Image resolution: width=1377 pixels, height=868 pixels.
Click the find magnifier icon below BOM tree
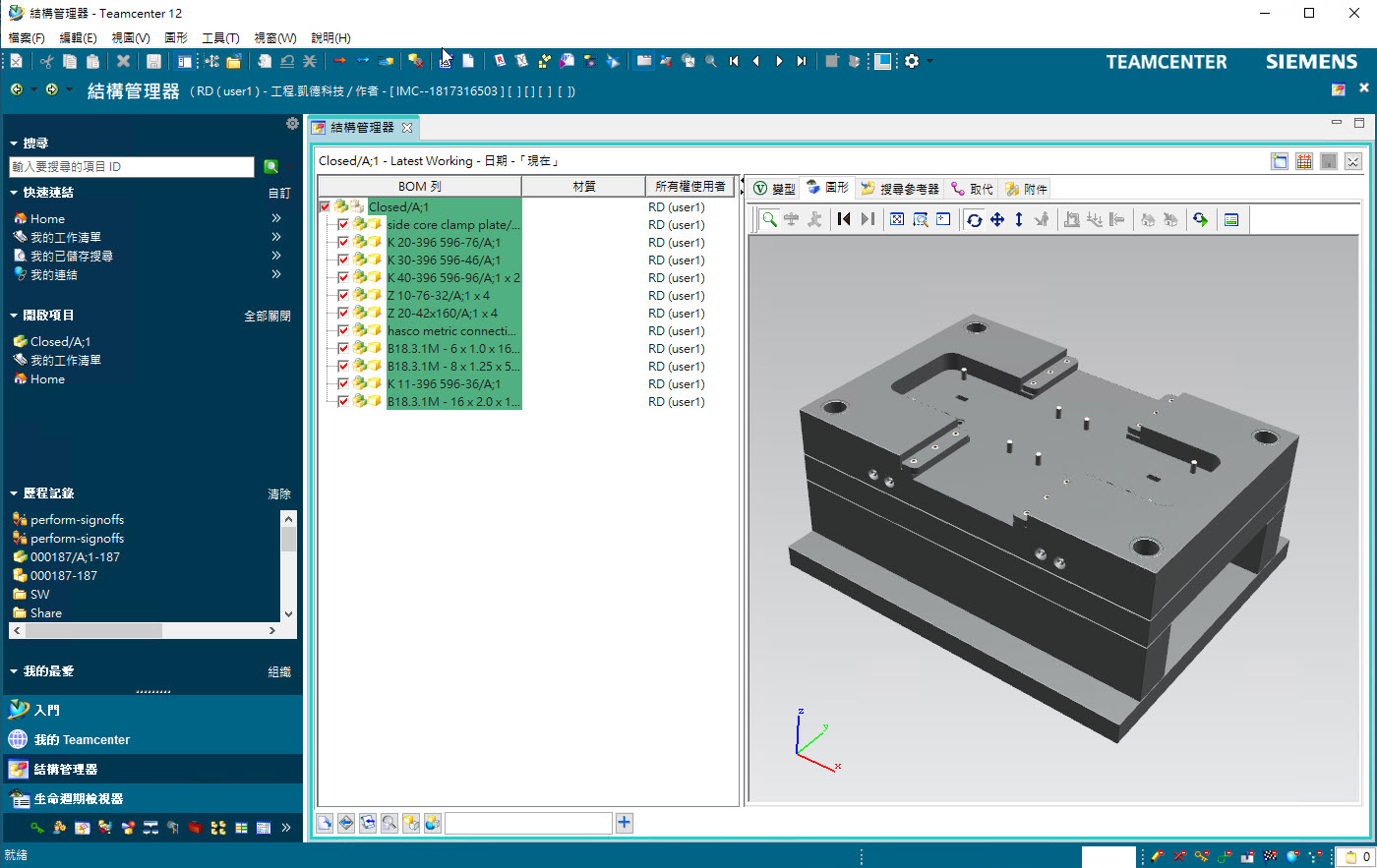pos(389,823)
